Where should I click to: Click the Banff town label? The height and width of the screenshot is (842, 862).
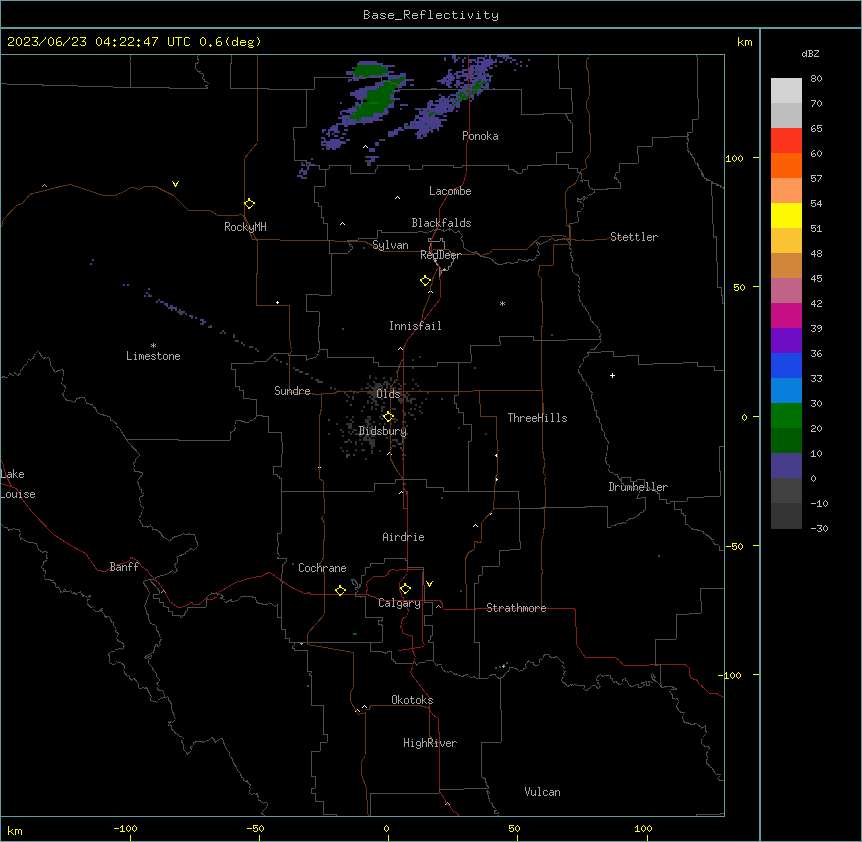[x=124, y=567]
